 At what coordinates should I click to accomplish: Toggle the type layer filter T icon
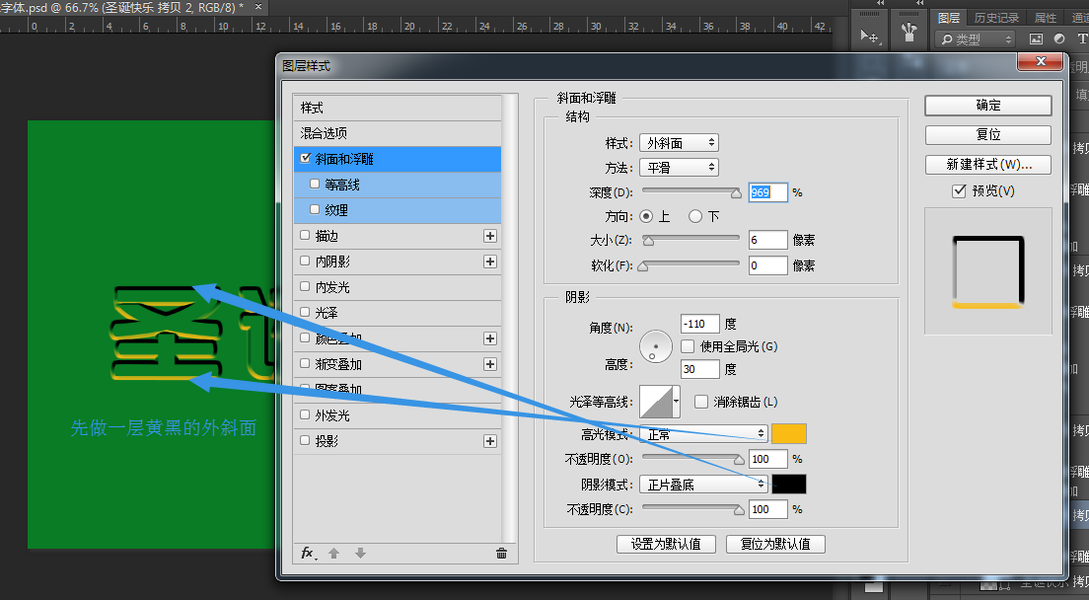pos(1082,40)
